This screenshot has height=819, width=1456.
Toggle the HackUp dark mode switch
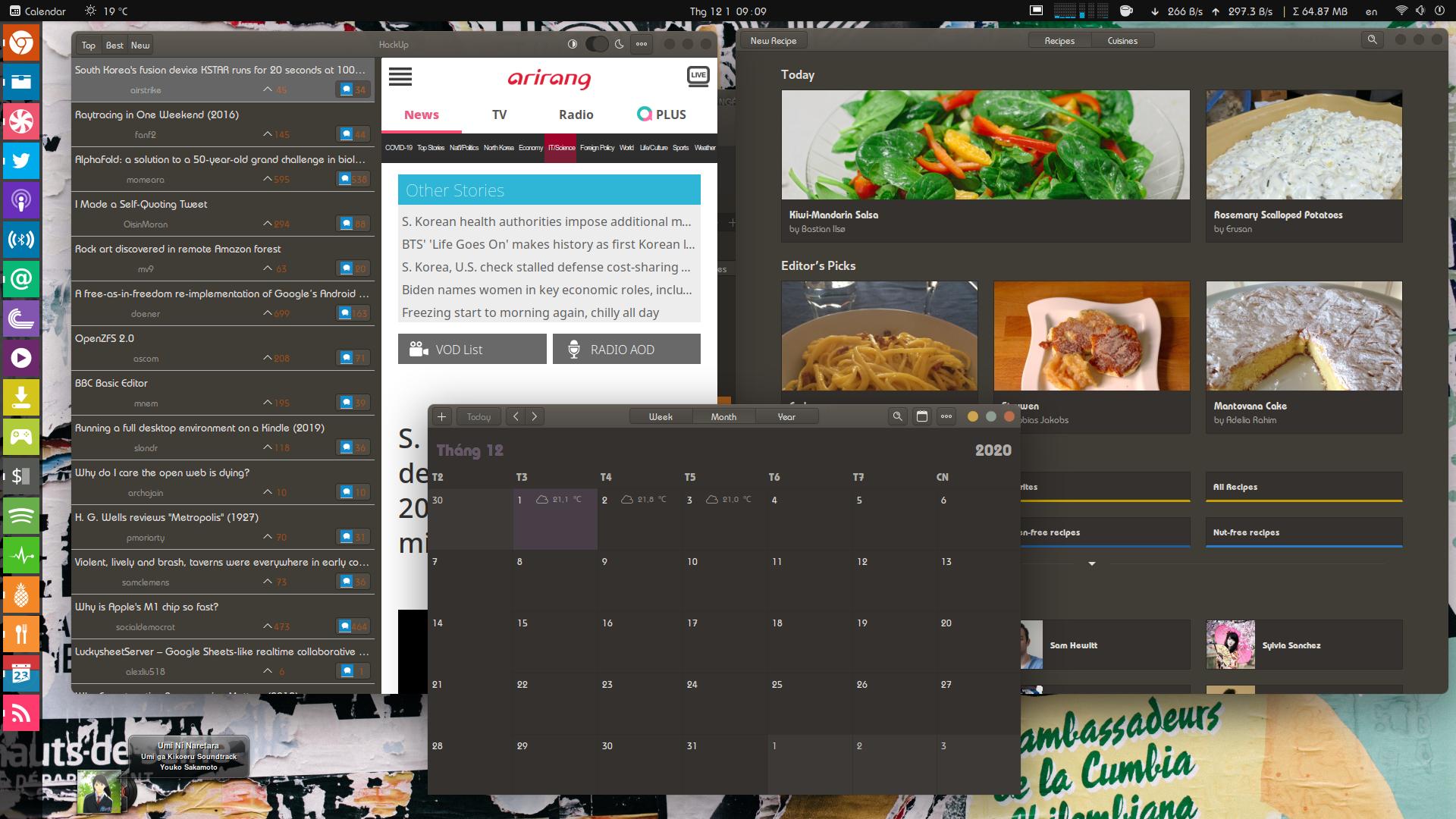click(x=597, y=44)
